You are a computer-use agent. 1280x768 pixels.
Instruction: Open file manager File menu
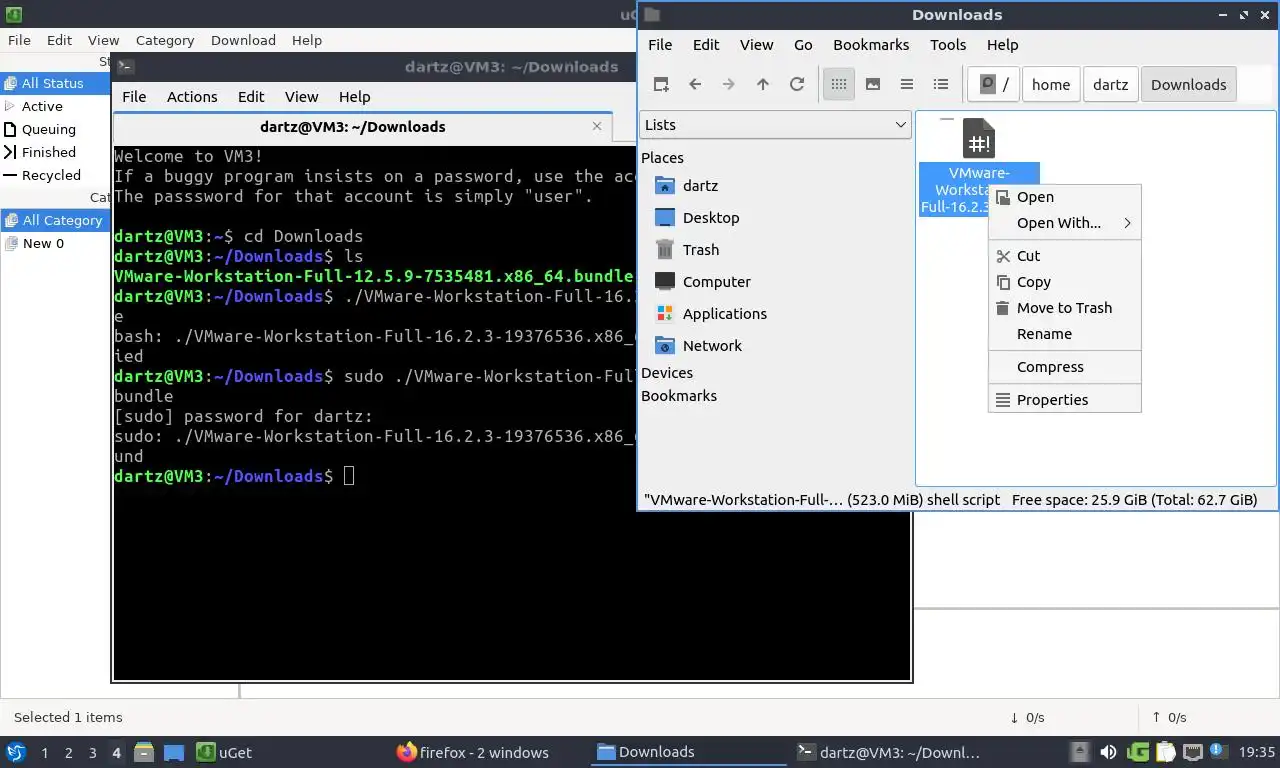(x=660, y=45)
